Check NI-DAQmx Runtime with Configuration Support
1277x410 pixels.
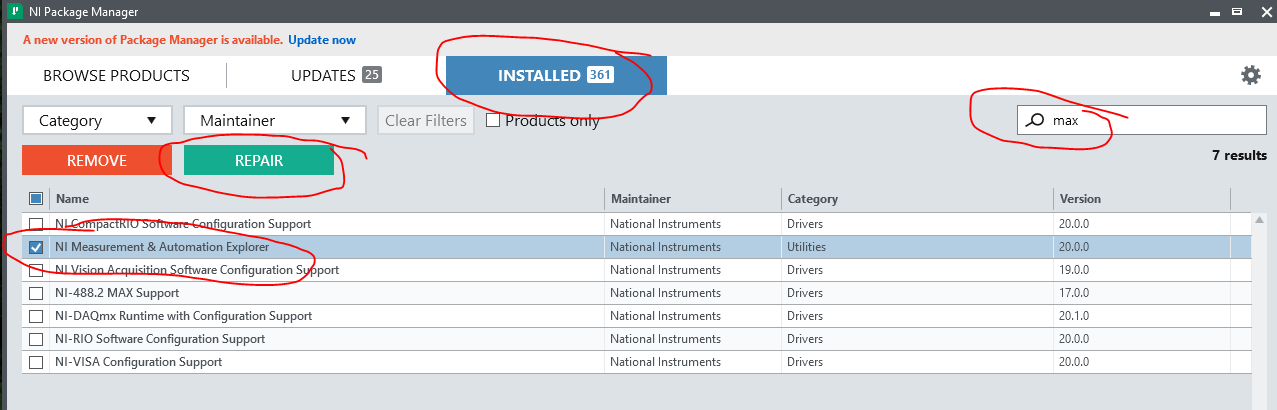tap(36, 316)
